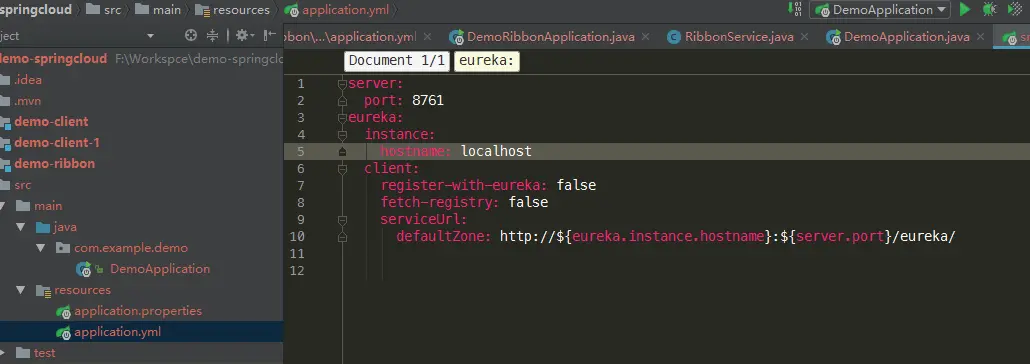This screenshot has width=1030, height=364.
Task: Start debugging with the bug icon
Action: (989, 9)
